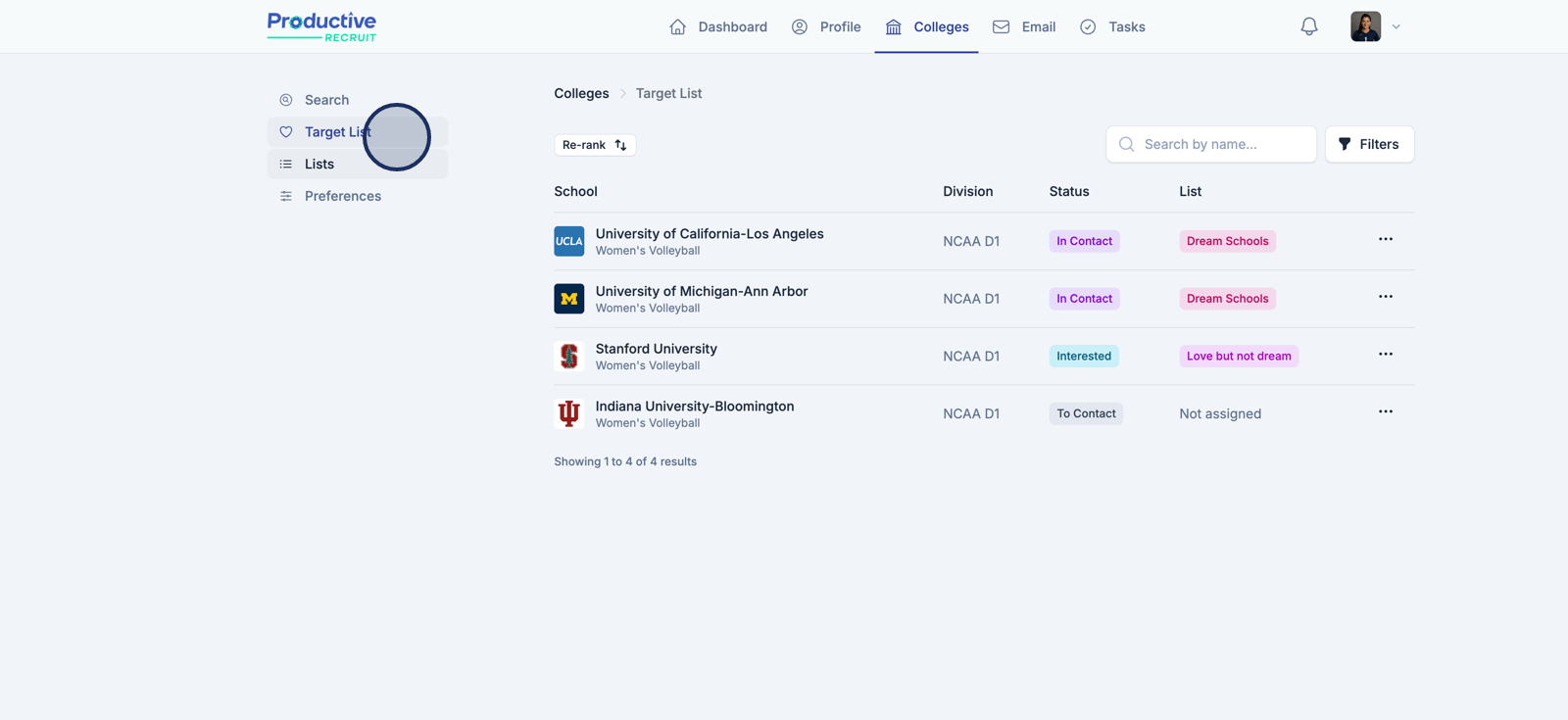Switch to the Email tab
The image size is (1568, 720).
pos(1024,26)
